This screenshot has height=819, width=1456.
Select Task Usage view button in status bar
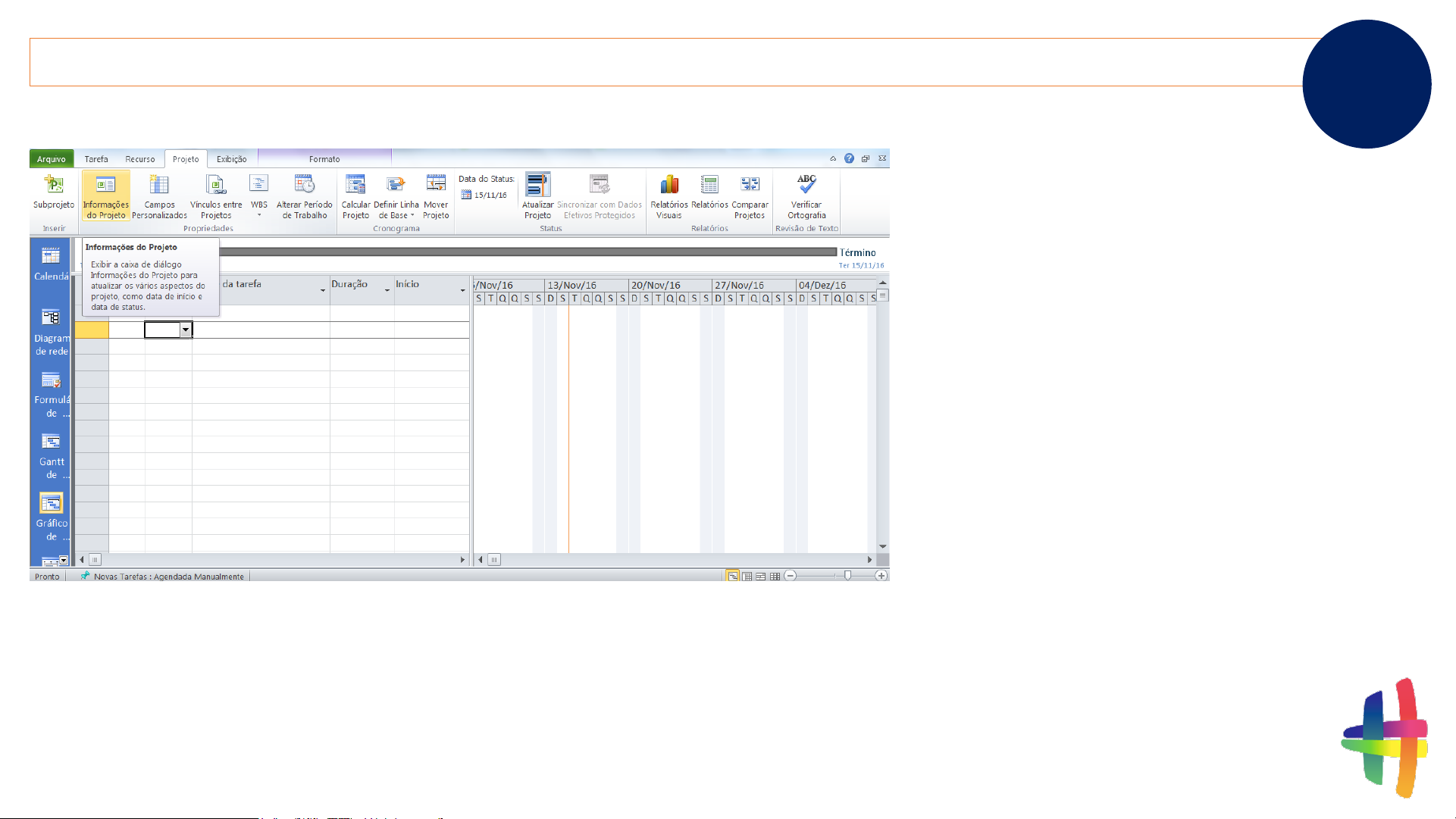(x=747, y=577)
